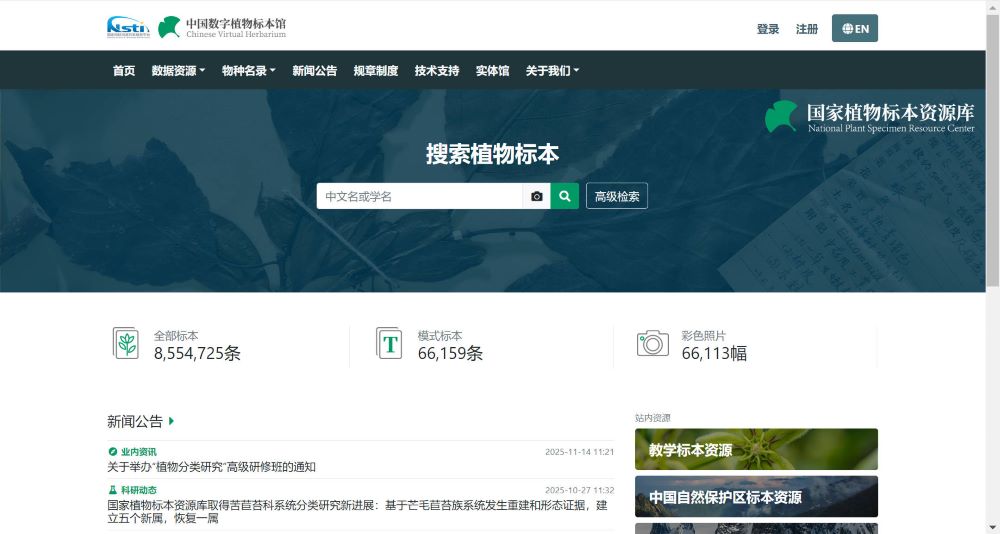The image size is (1000, 534).
Task: Go to the 首页 menu item
Action: coord(124,71)
